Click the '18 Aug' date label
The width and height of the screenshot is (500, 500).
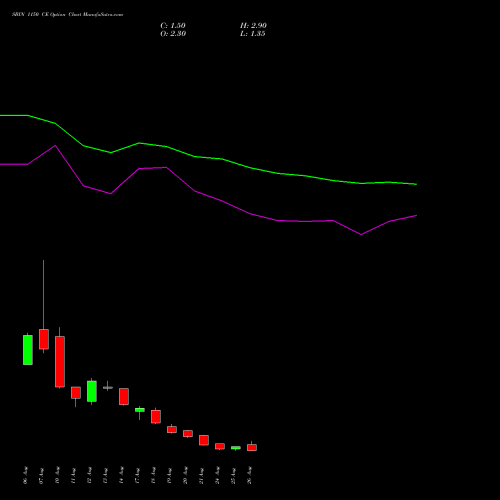pyautogui.click(x=154, y=475)
